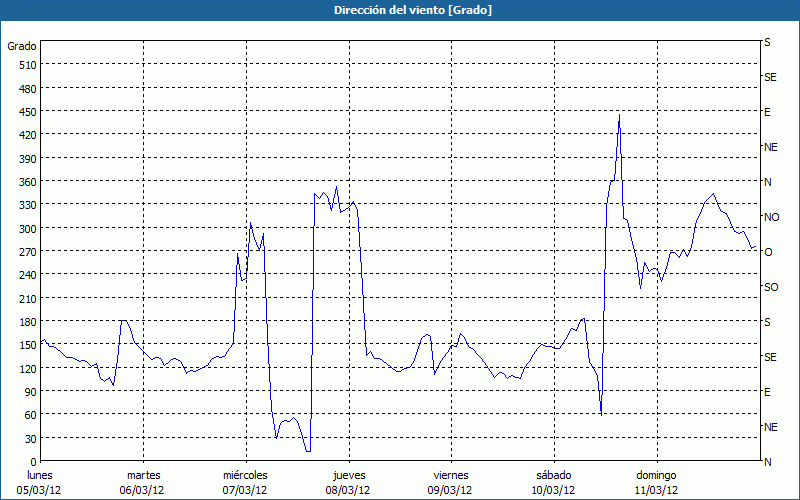The height and width of the screenshot is (500, 800).
Task: Select the domingo 11/03/12 date label
Action: pos(655,482)
